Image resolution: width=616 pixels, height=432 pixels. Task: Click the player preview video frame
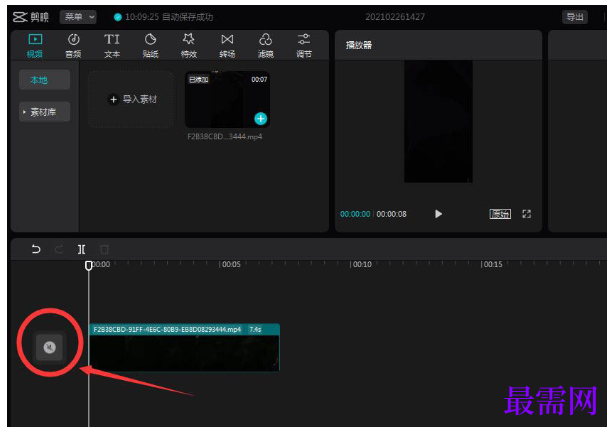(438, 121)
